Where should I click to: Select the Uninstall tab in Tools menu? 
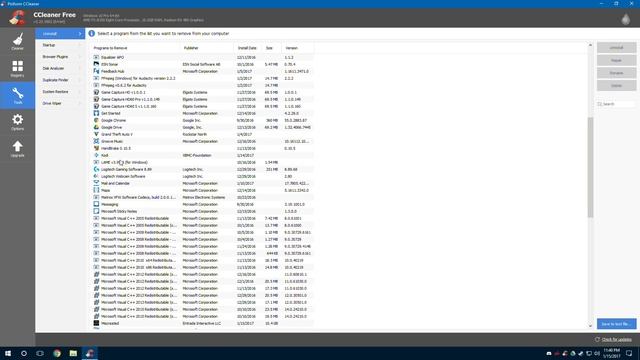pos(60,33)
